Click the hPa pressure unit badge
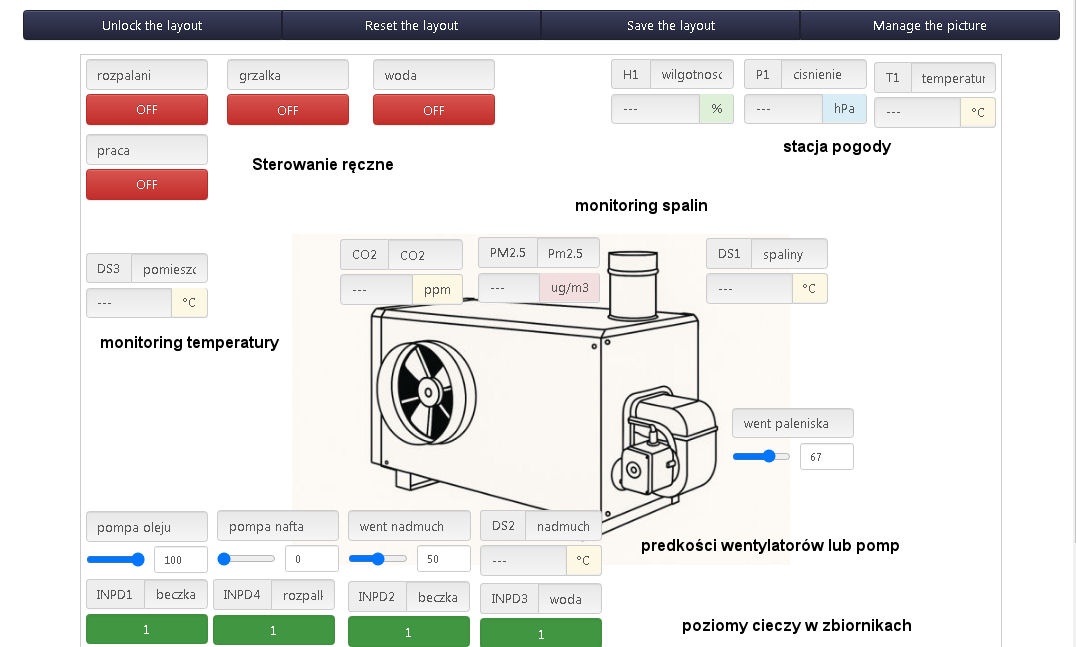This screenshot has width=1076, height=647. tap(844, 108)
